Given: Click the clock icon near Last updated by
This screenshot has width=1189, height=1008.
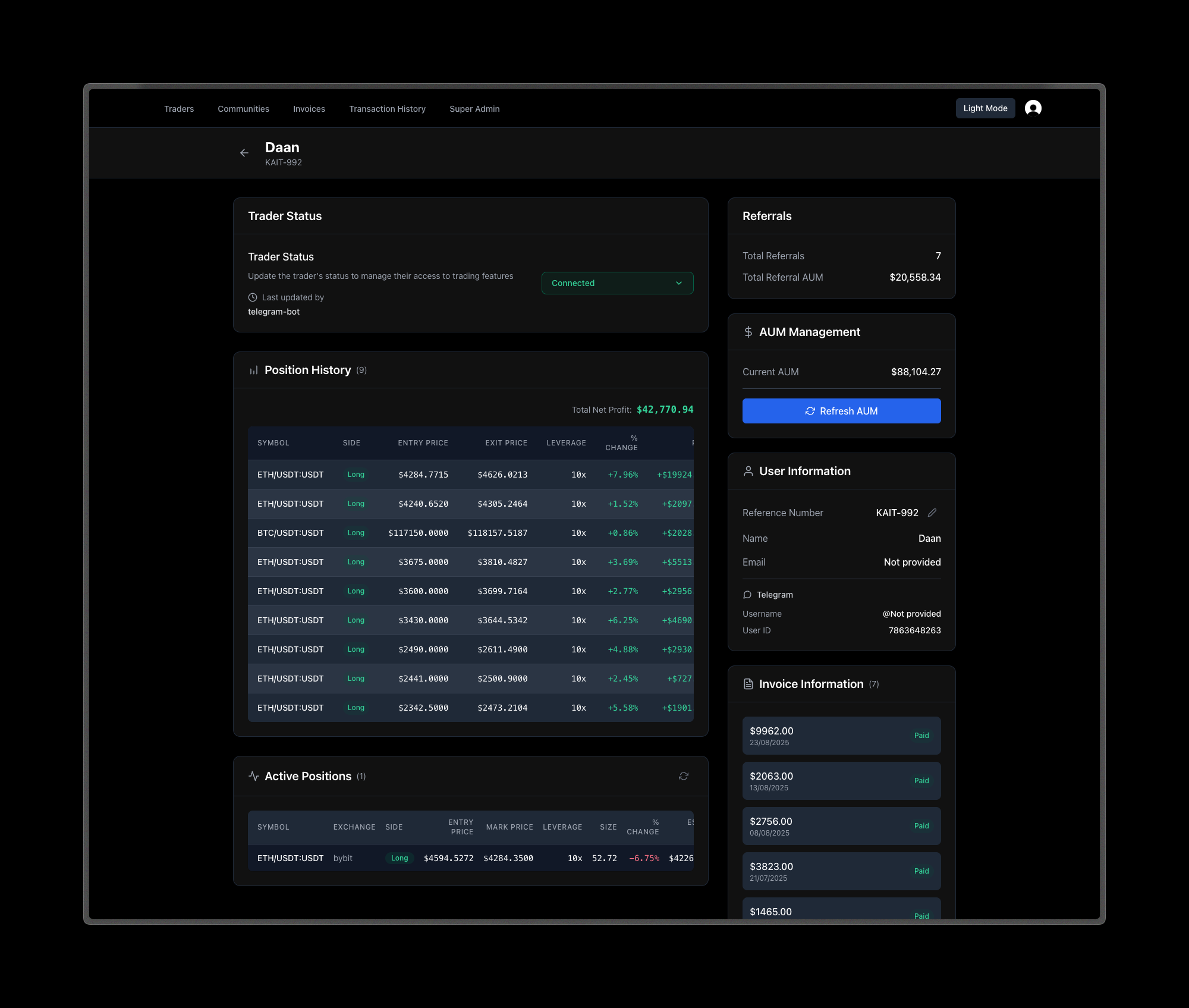Looking at the screenshot, I should [253, 297].
